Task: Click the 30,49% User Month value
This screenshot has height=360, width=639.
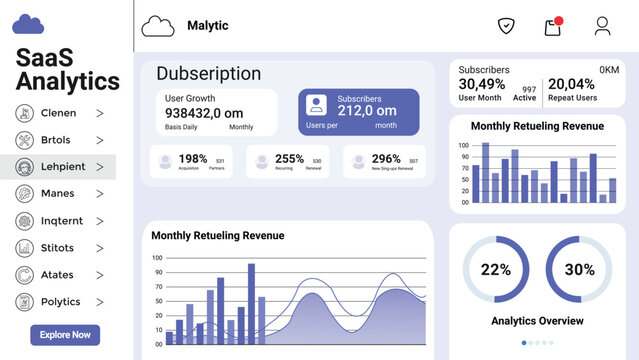Action: 482,84
